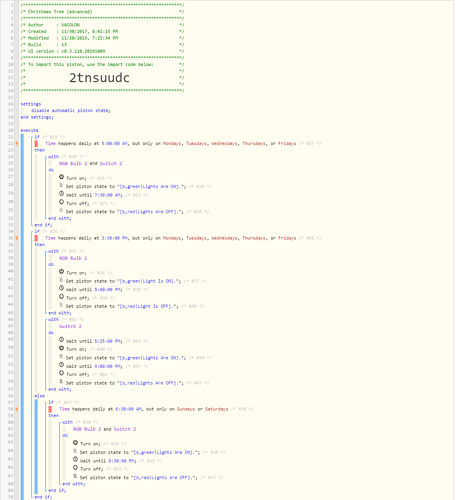
Task: Click the 8:30:00 PM wait time
Action: [122, 461]
